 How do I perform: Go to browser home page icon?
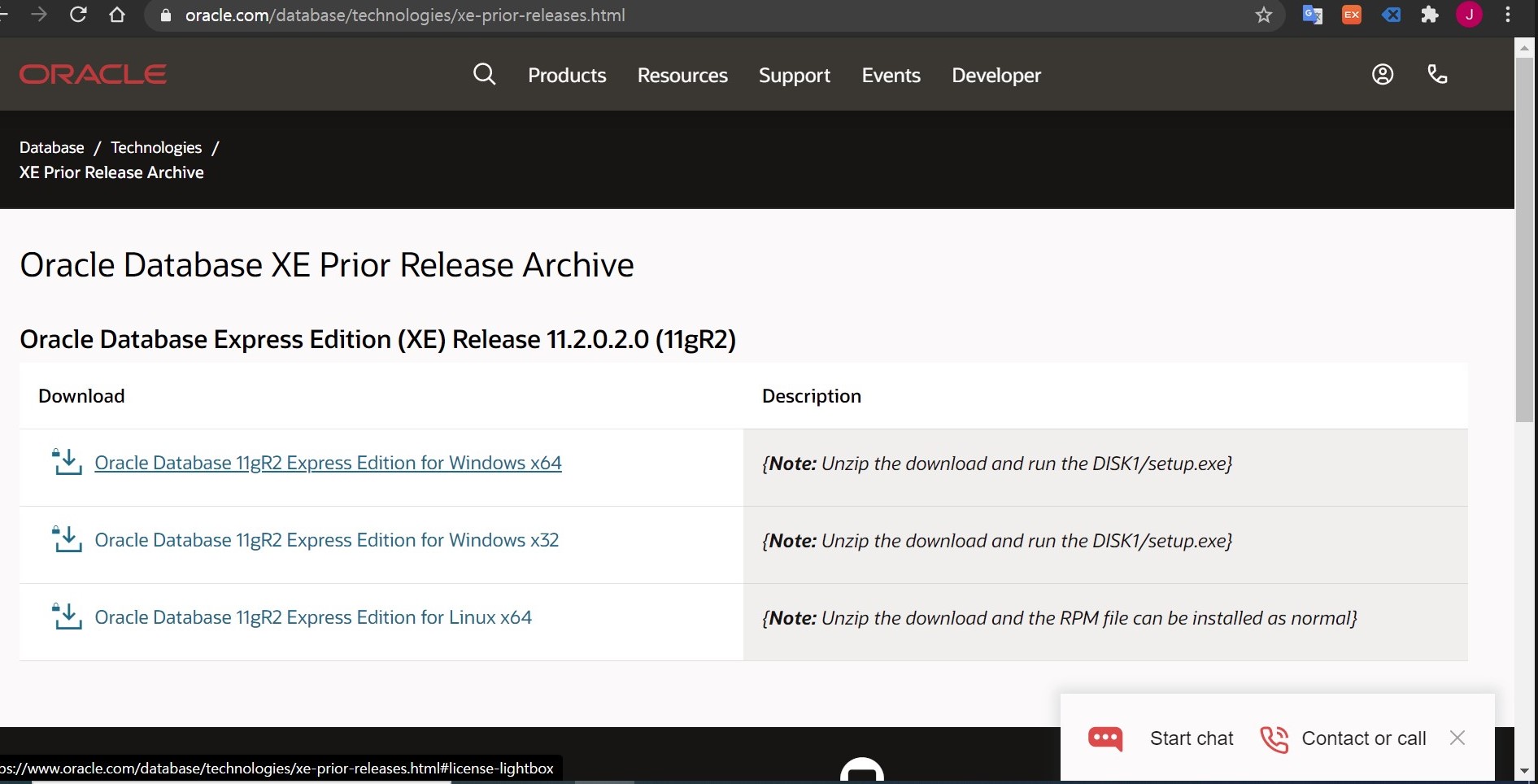tap(117, 15)
